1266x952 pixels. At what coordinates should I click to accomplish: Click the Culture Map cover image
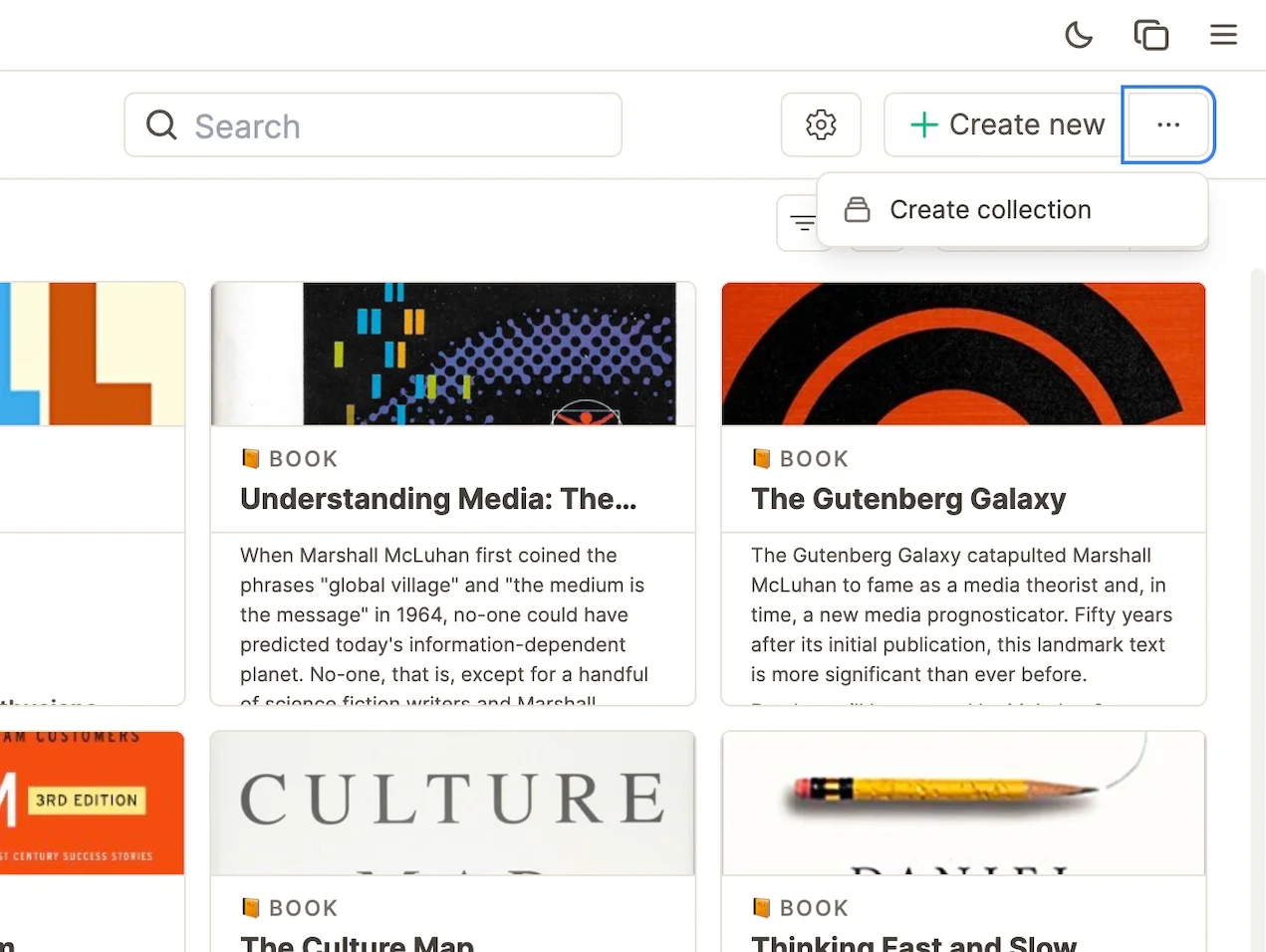452,803
